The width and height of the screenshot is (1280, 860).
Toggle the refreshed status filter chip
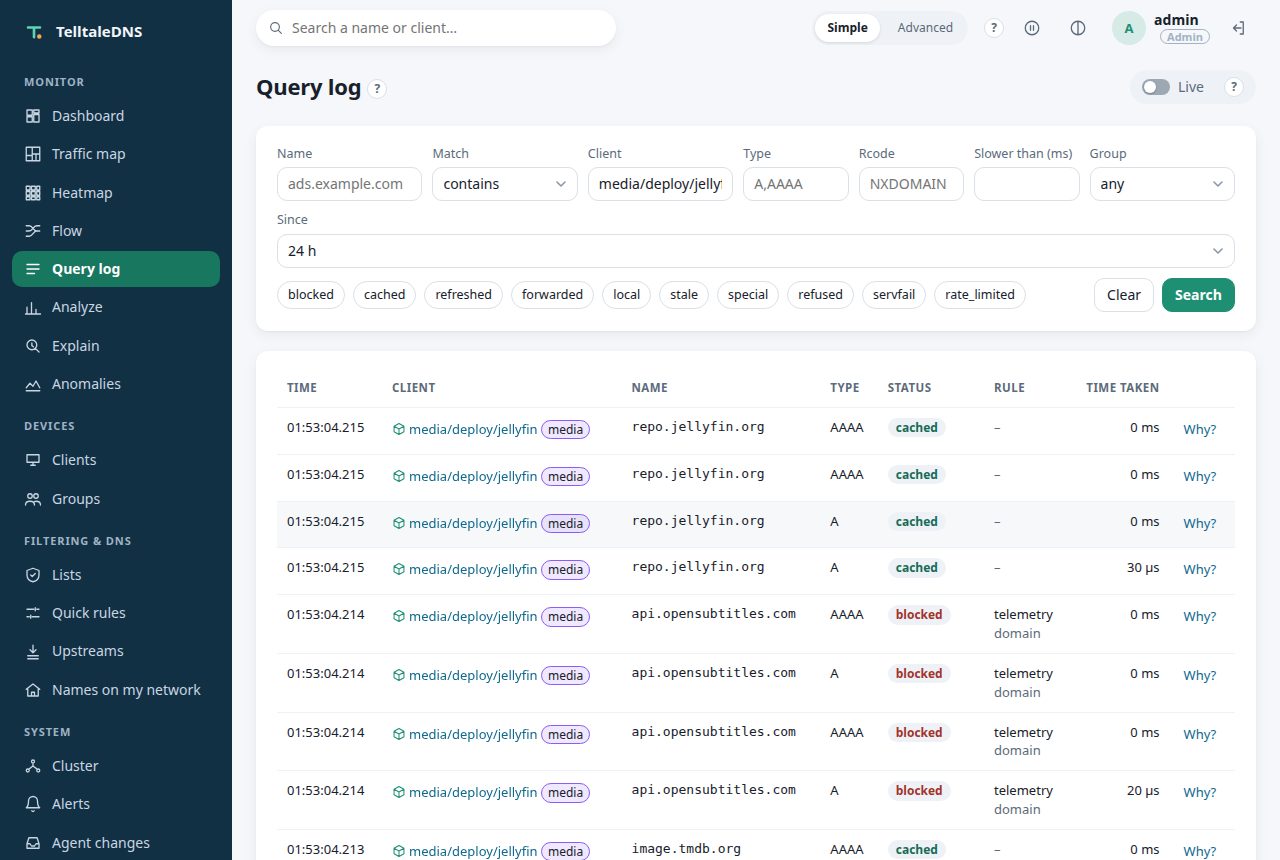(x=464, y=295)
